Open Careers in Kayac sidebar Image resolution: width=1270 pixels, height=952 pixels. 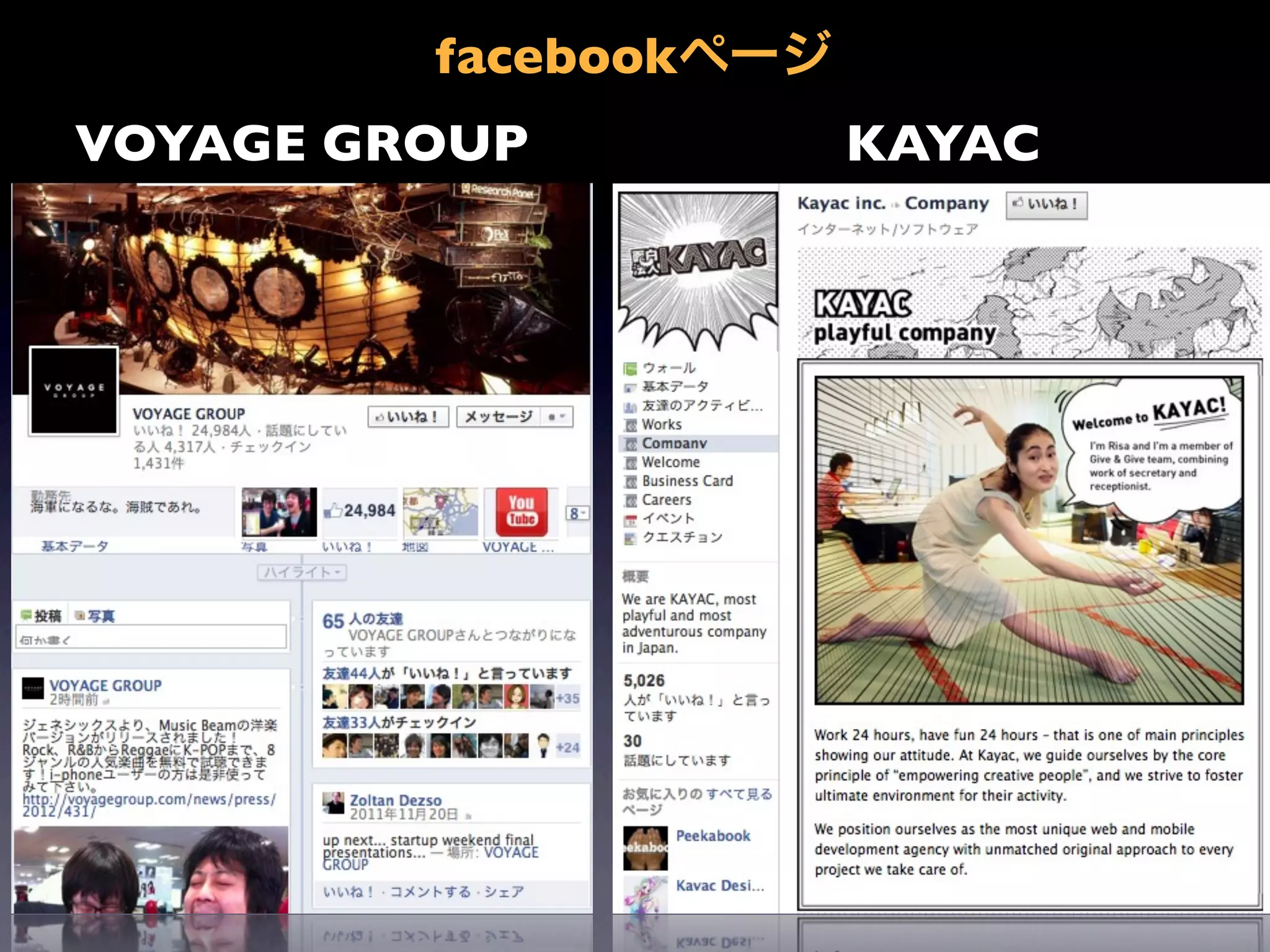click(667, 500)
